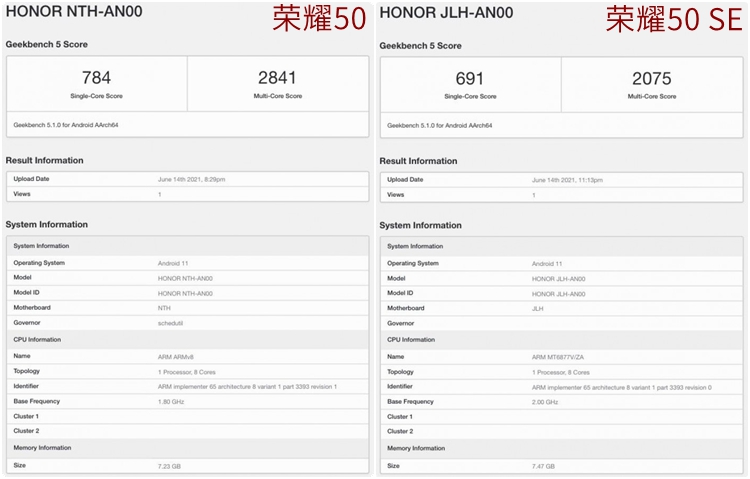Click the NTH motherboard value
This screenshot has height=479, width=750.
pos(164,308)
